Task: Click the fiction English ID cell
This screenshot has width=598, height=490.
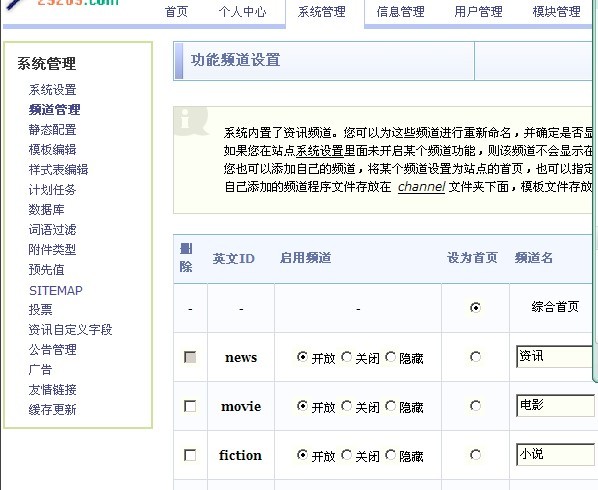Action: click(x=240, y=455)
